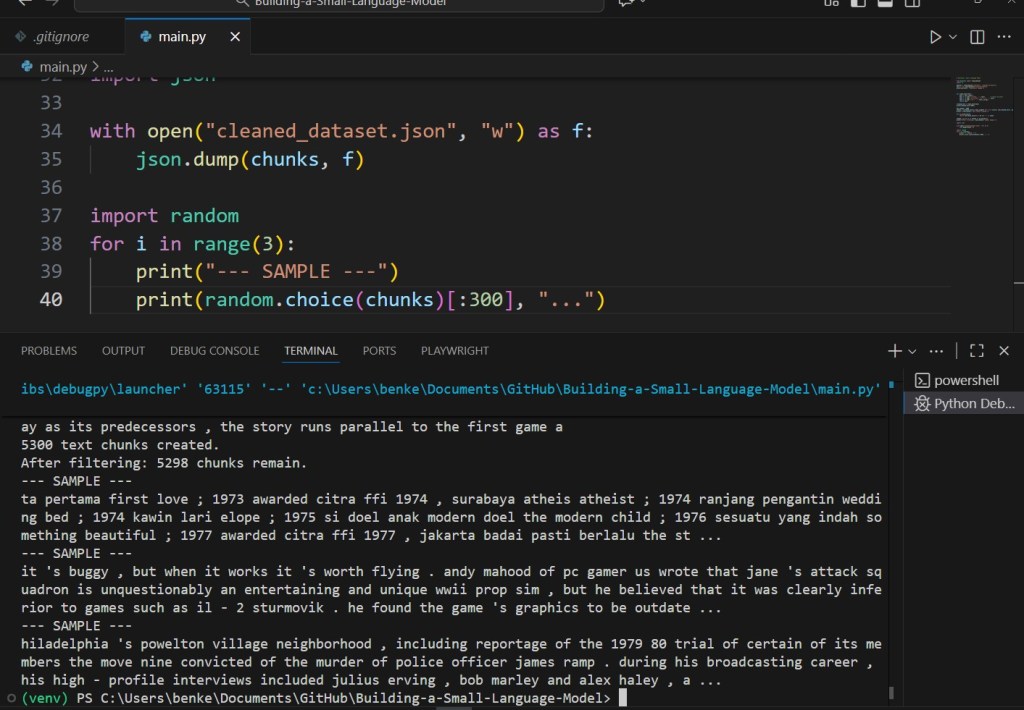
Task: Switch to the OUTPUT panel tab
Action: point(123,351)
